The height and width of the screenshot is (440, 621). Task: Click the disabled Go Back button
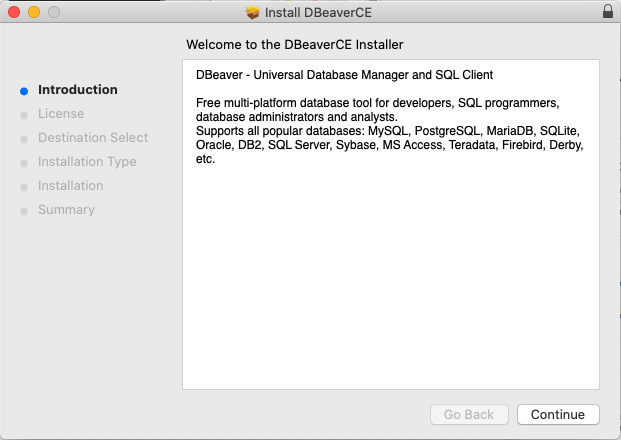[x=469, y=414]
